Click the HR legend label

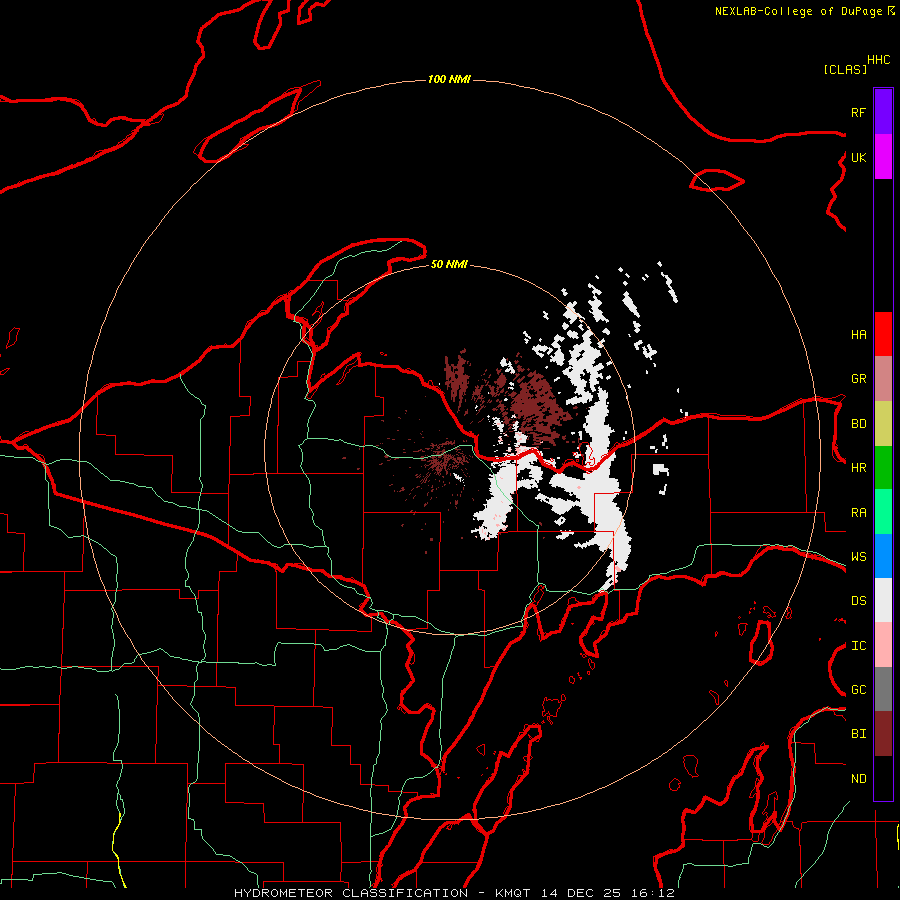coord(858,468)
